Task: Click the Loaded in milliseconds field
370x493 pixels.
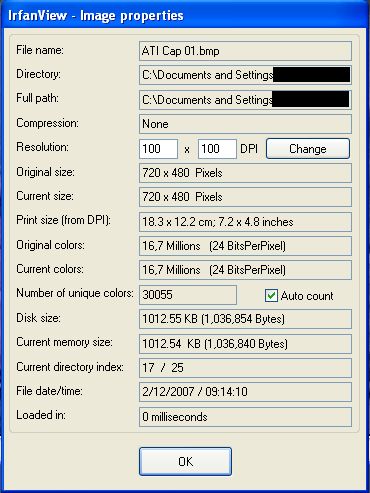Action: click(x=245, y=417)
